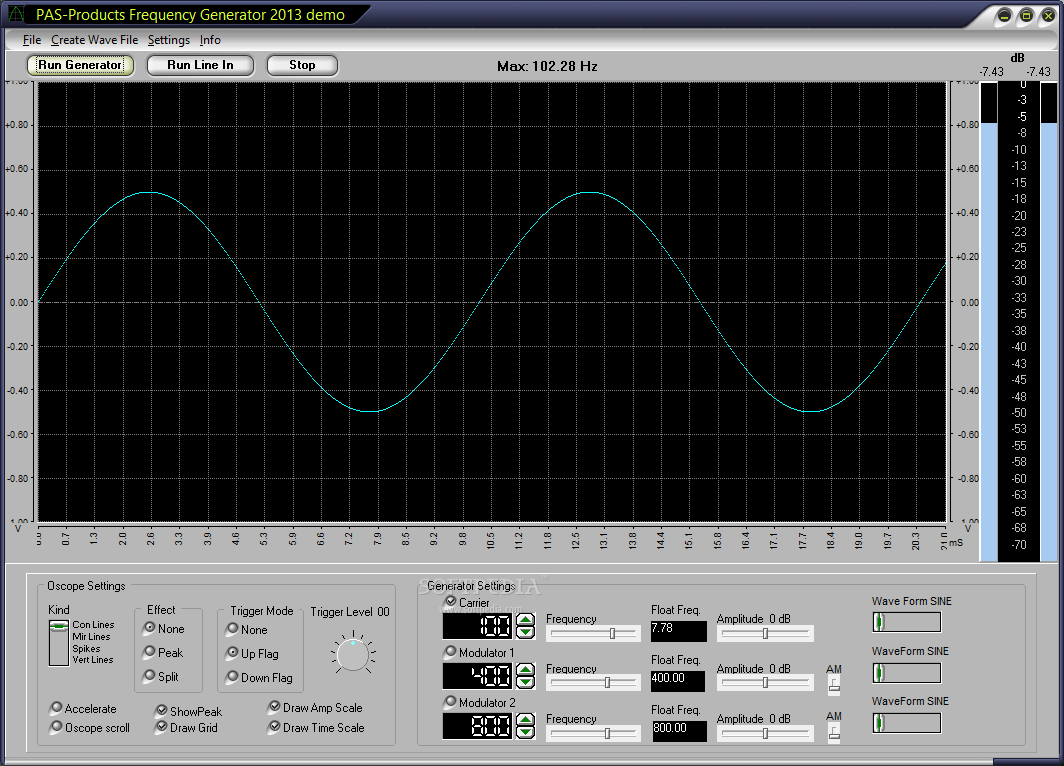Click Run Line In button
This screenshot has height=766, width=1064.
click(200, 65)
